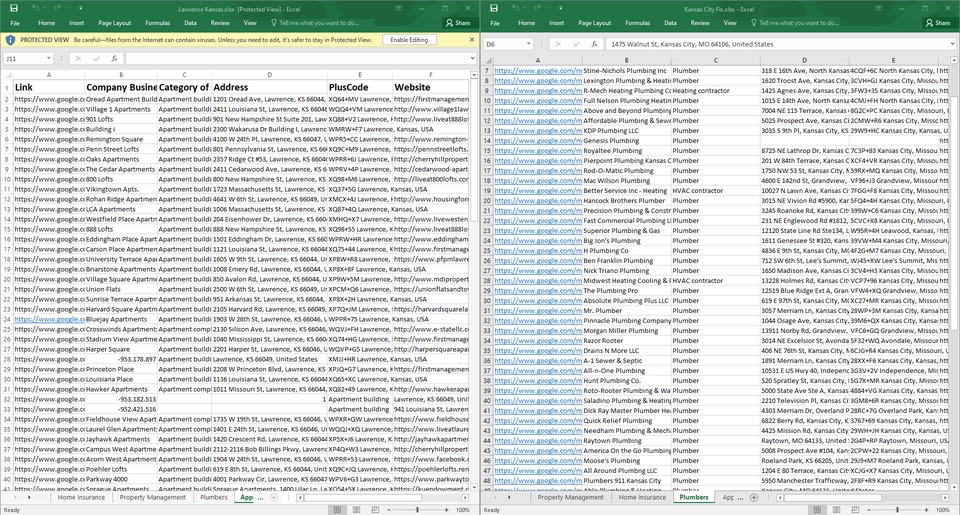Click next-sheet arrow in Lawrence Kansas sheet tabs

pyautogui.click(x=29, y=497)
